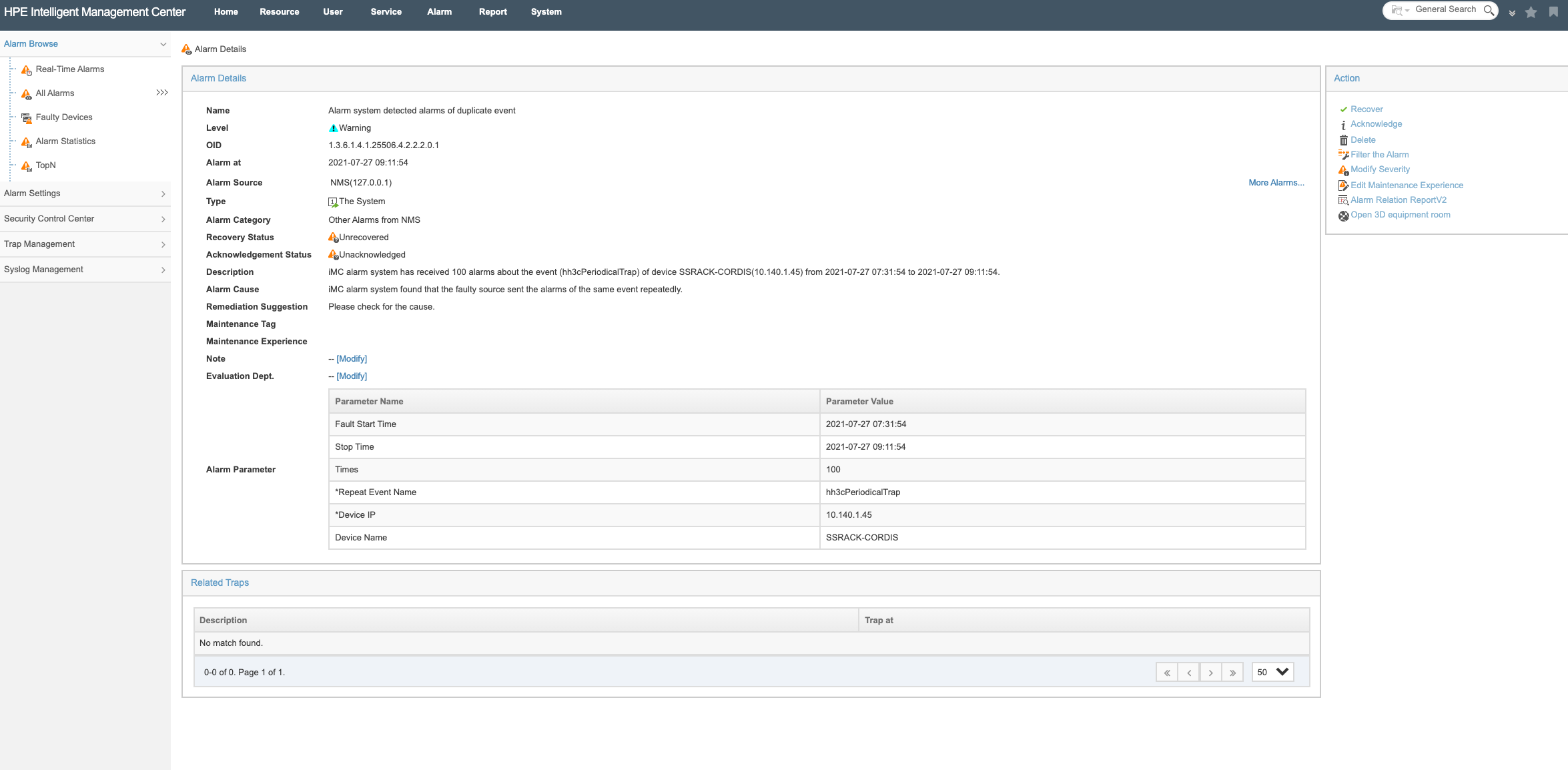
Task: Click the Modify Severity warning icon
Action: pyautogui.click(x=1344, y=170)
